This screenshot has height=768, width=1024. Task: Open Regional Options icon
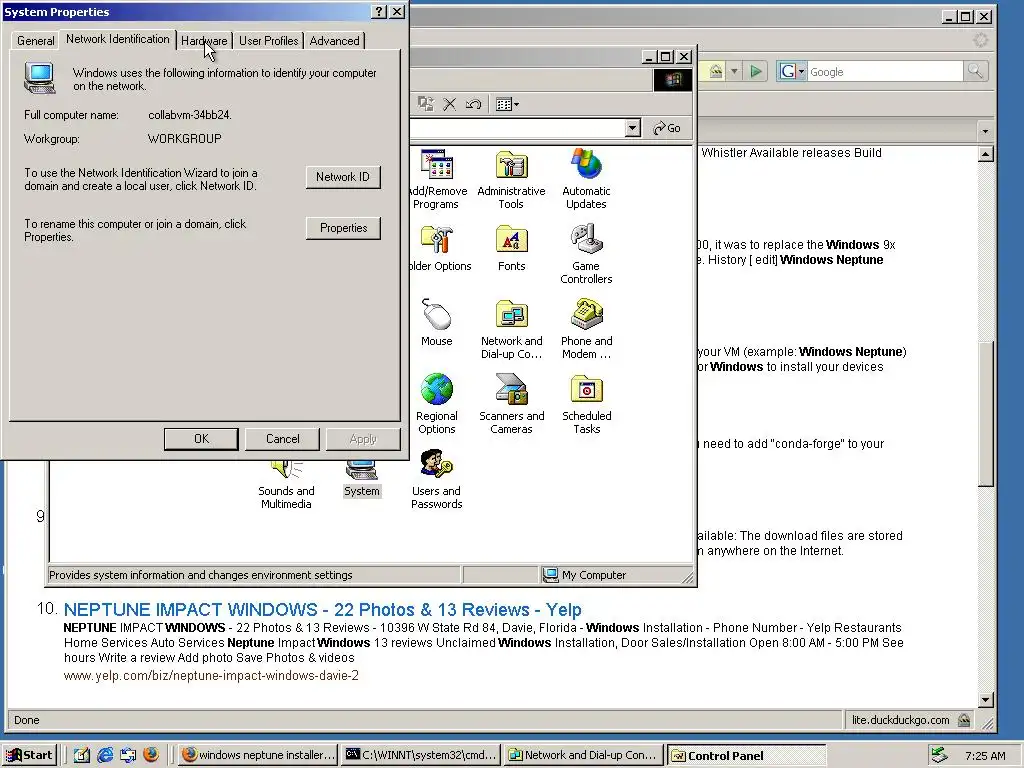(x=436, y=404)
